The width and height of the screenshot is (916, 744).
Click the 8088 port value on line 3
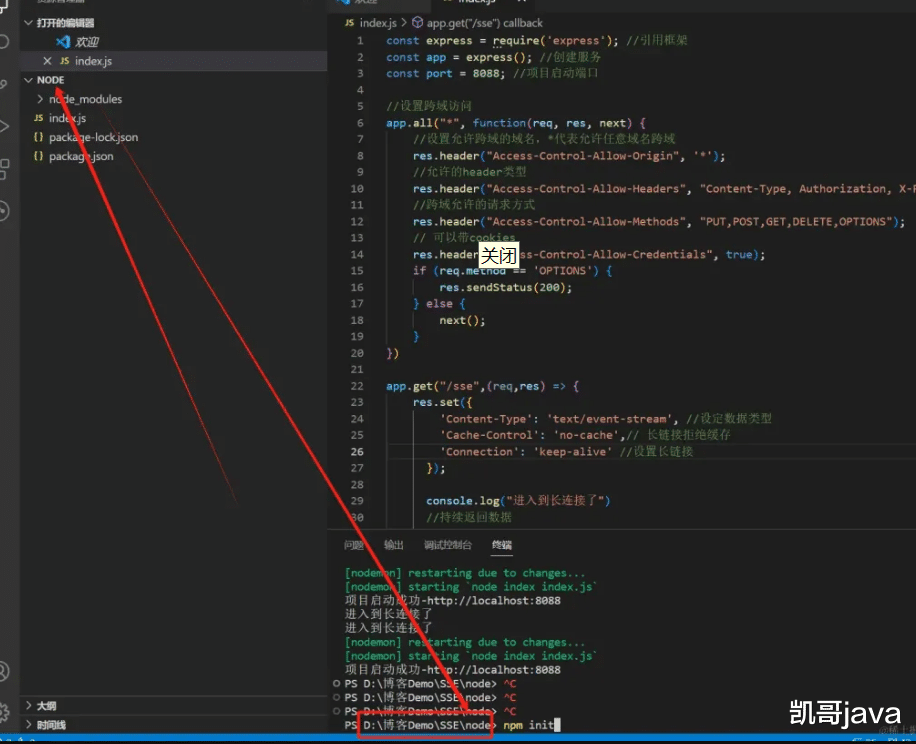point(486,74)
